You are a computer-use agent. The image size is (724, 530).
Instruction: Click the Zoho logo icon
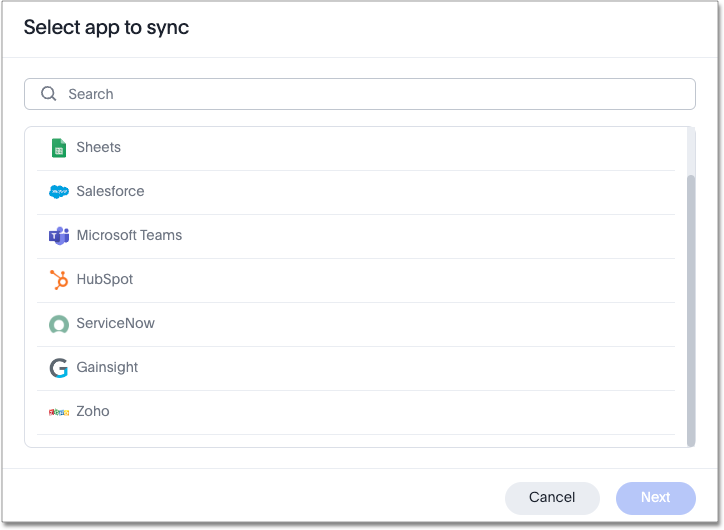59,412
